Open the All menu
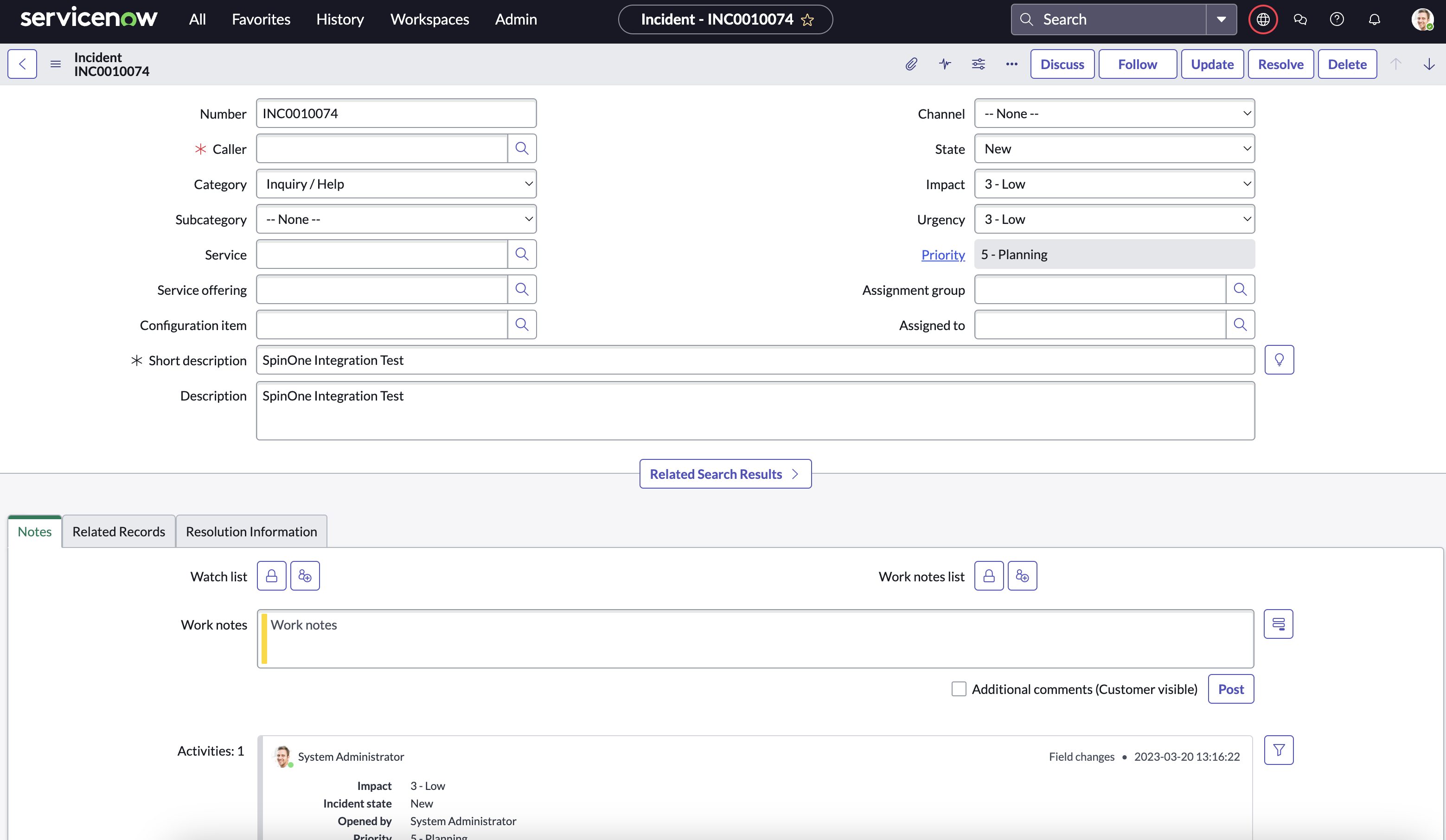 click(x=198, y=19)
